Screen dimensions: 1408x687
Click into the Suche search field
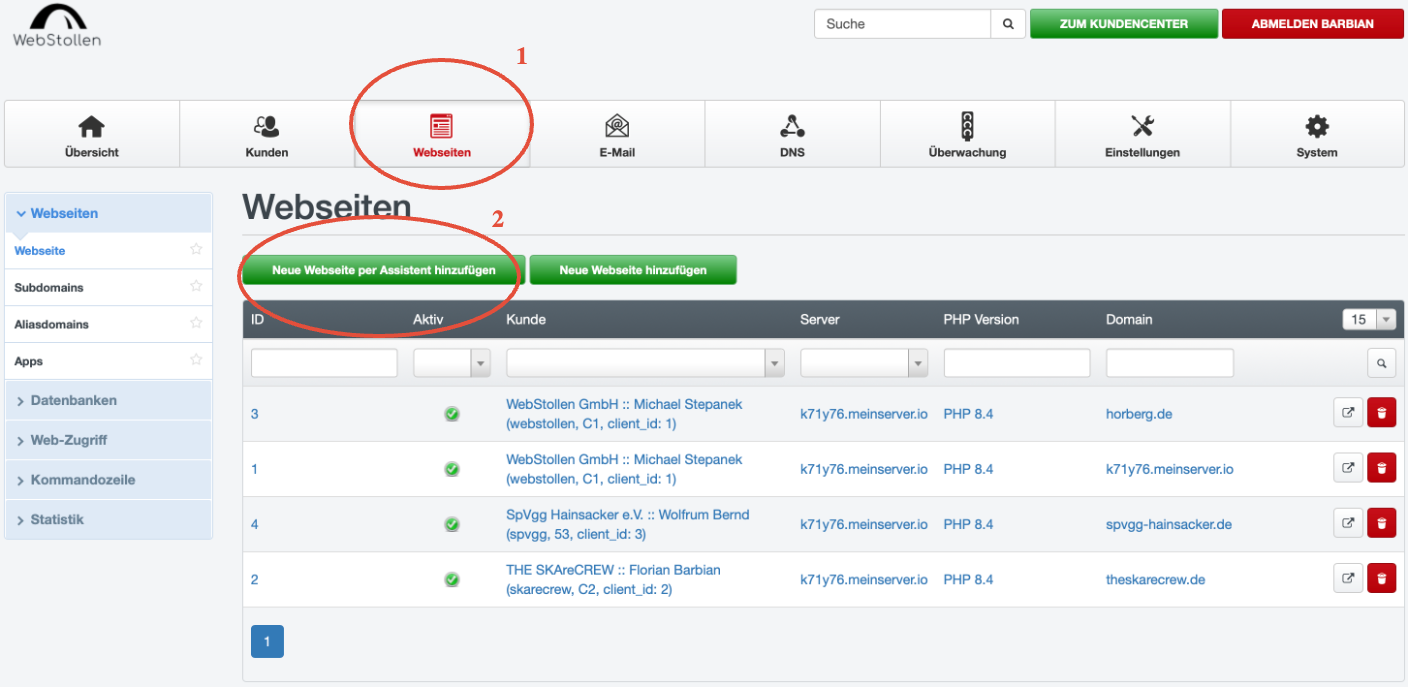[902, 24]
